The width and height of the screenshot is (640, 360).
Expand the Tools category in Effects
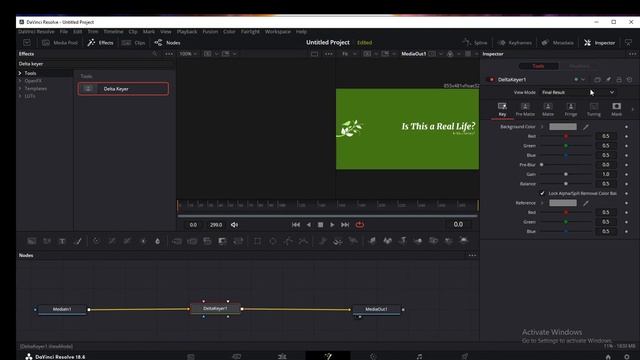(x=20, y=73)
